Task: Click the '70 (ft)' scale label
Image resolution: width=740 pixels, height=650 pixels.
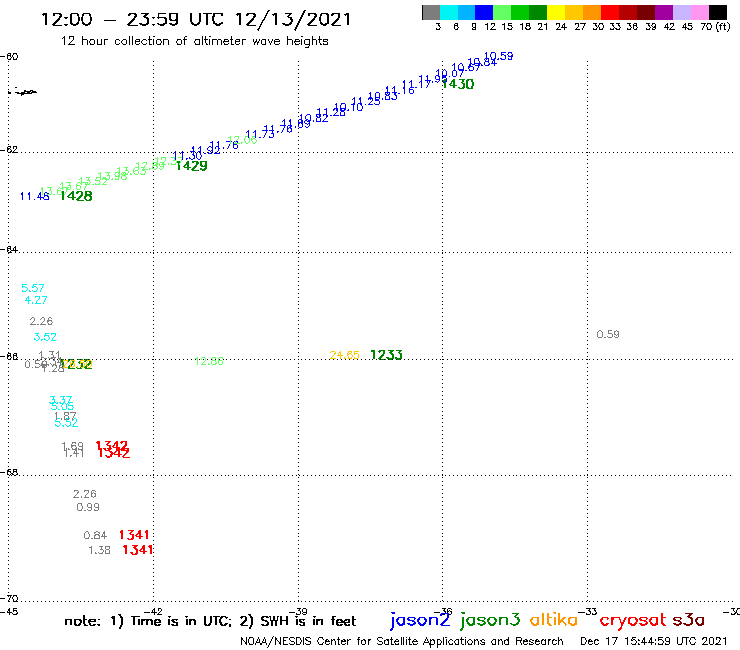Action: click(x=715, y=27)
